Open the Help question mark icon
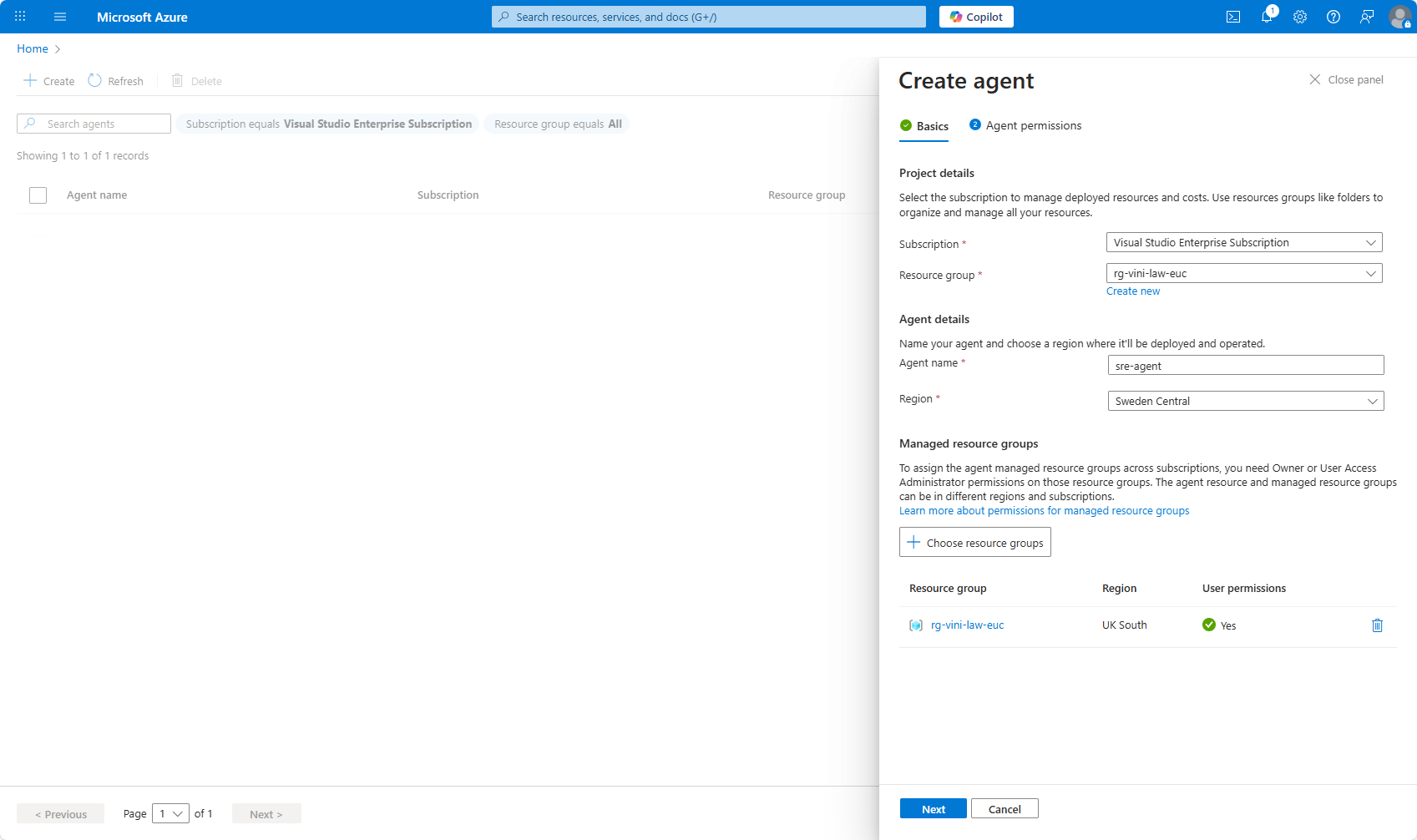 [1333, 17]
